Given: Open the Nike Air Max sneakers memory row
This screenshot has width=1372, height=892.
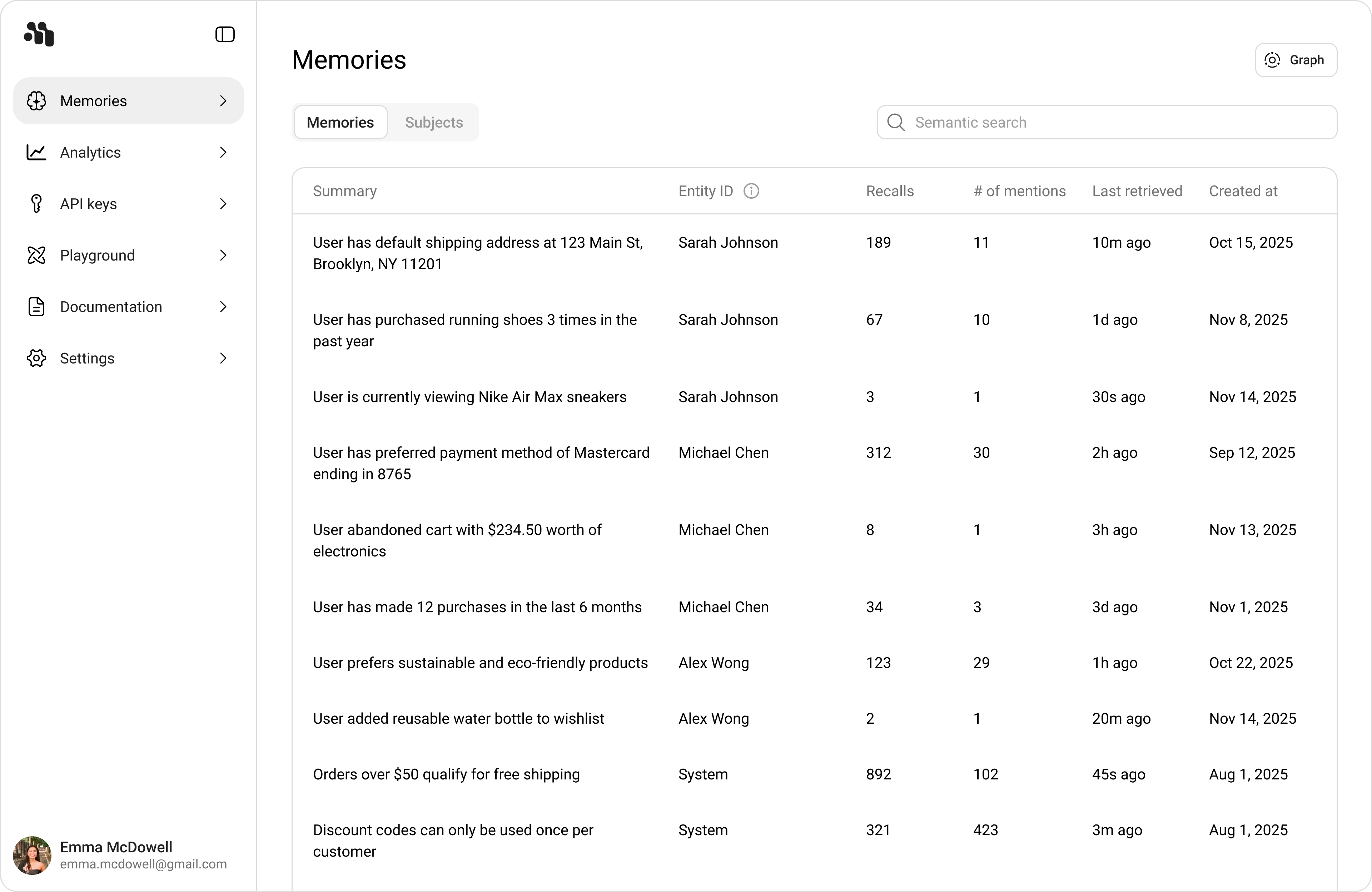Looking at the screenshot, I should click(469, 397).
